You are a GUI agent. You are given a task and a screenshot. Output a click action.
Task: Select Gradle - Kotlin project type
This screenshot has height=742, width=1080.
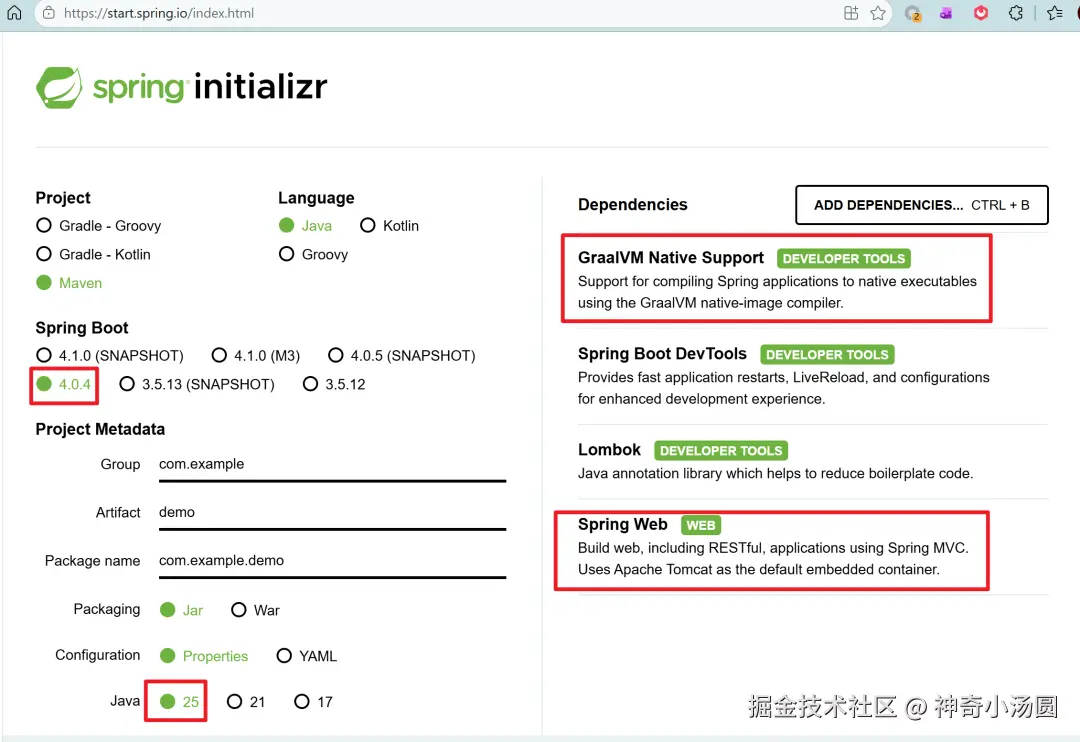pyautogui.click(x=93, y=254)
